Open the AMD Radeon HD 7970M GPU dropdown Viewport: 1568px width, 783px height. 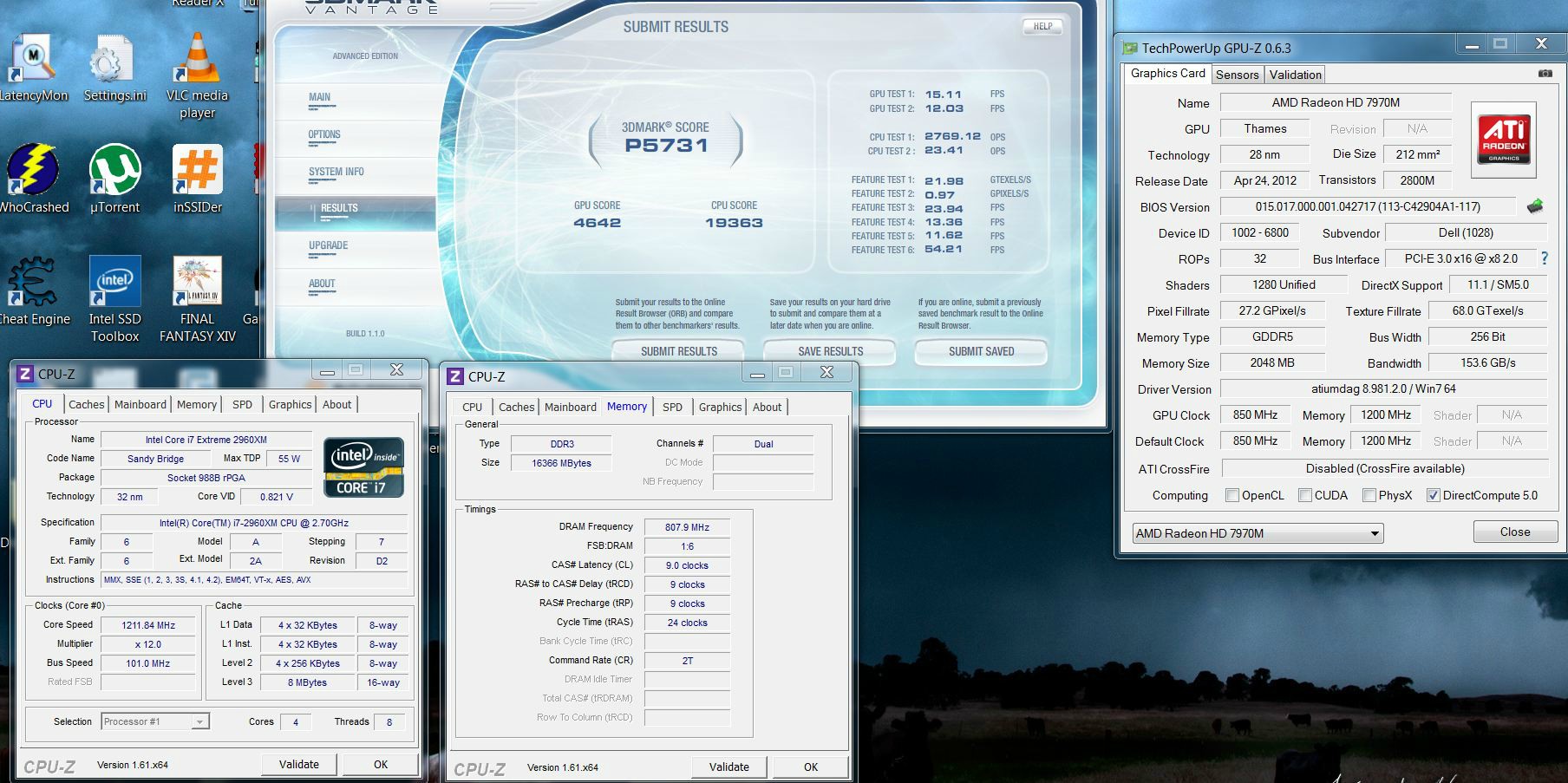[1258, 533]
